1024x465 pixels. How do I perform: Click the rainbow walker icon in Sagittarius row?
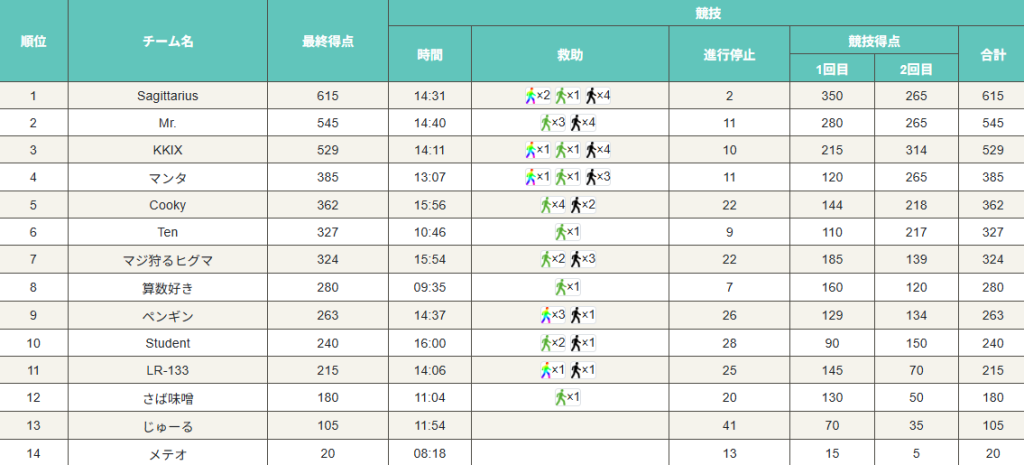531,96
